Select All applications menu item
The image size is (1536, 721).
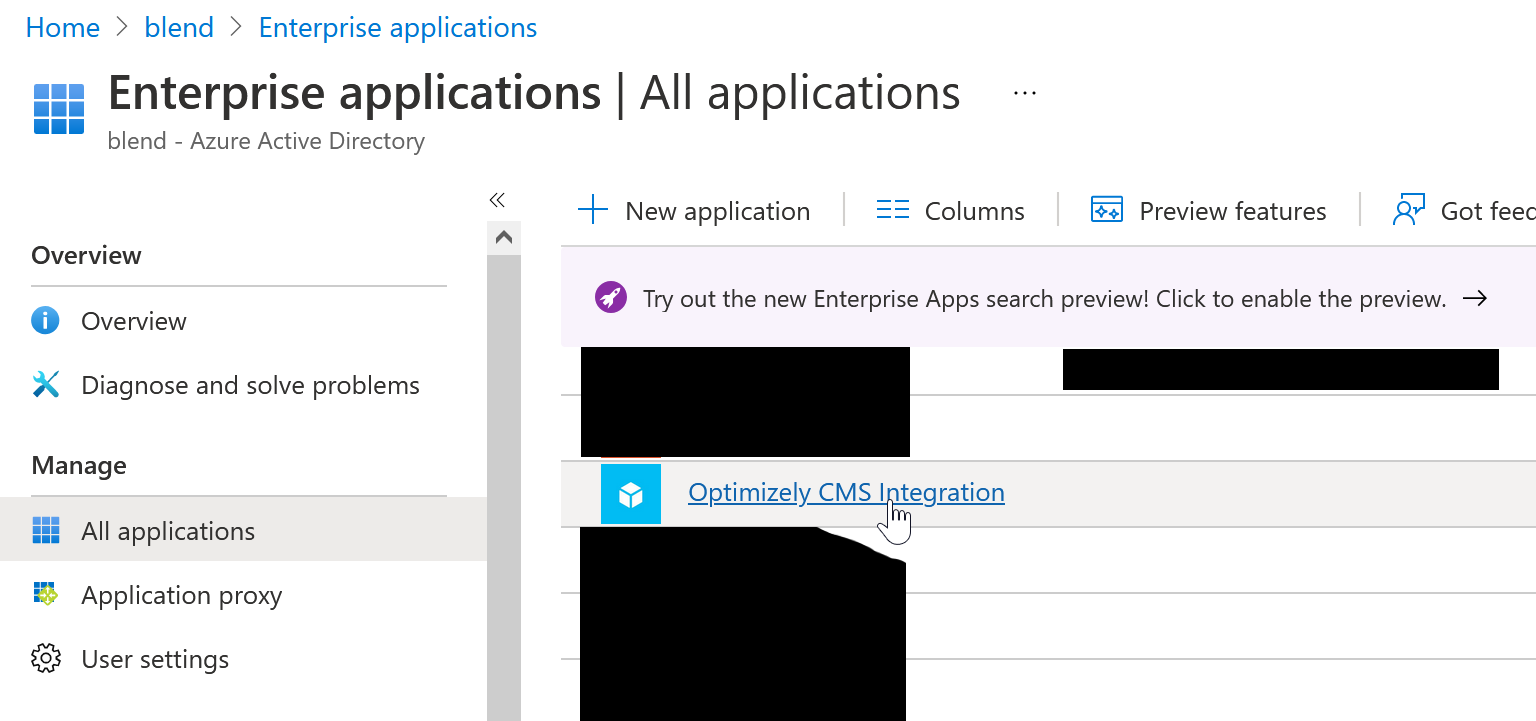pyautogui.click(x=243, y=530)
